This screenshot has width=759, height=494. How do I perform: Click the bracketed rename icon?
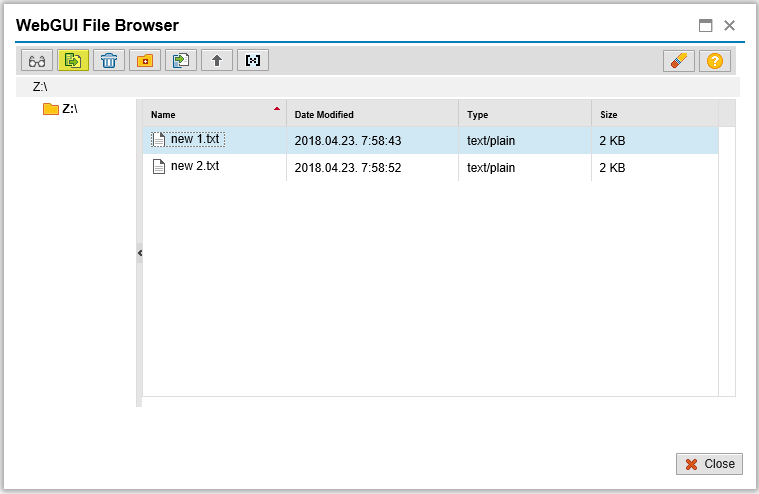[x=253, y=60]
